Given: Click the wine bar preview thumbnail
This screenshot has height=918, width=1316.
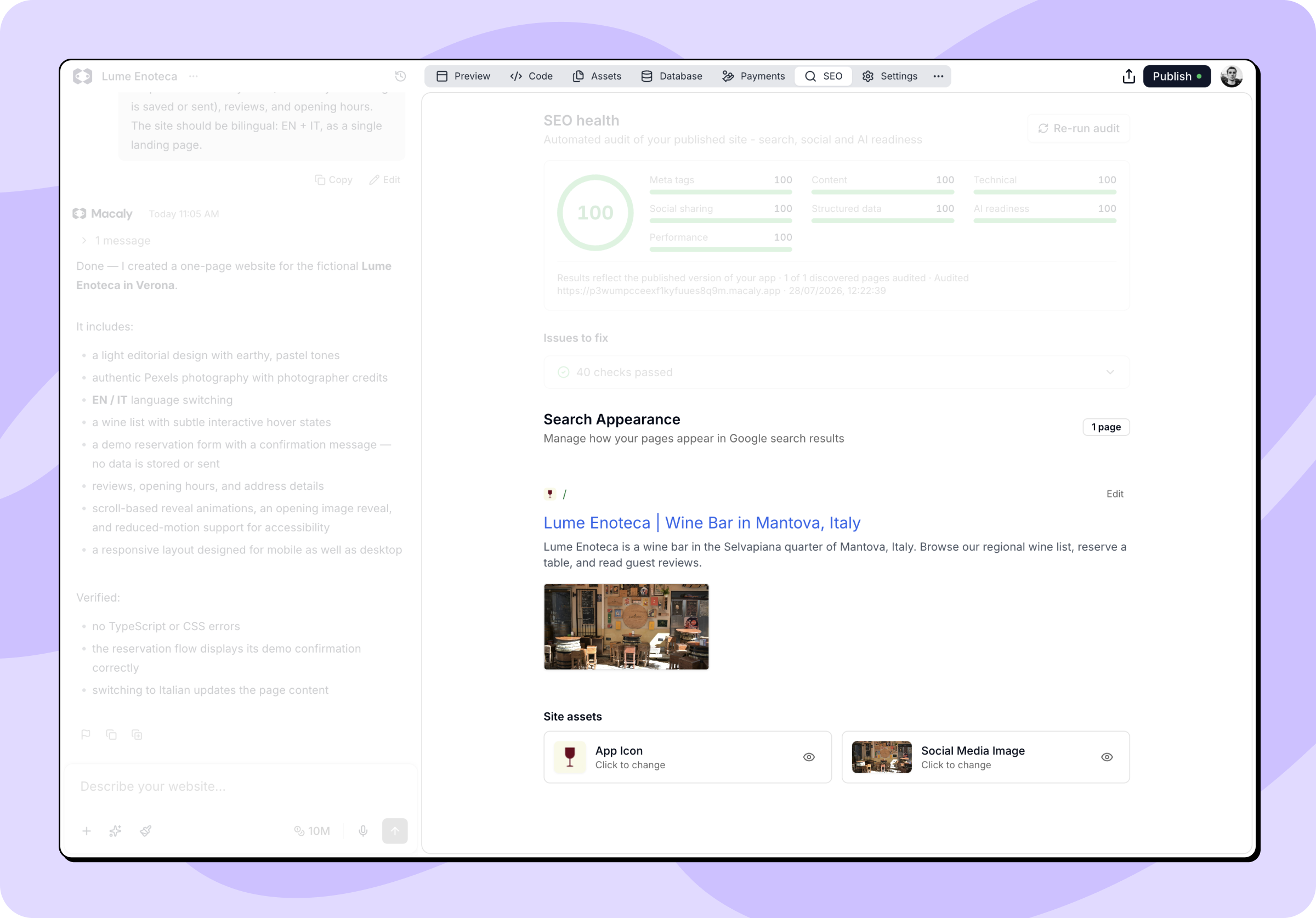Looking at the screenshot, I should 626,627.
